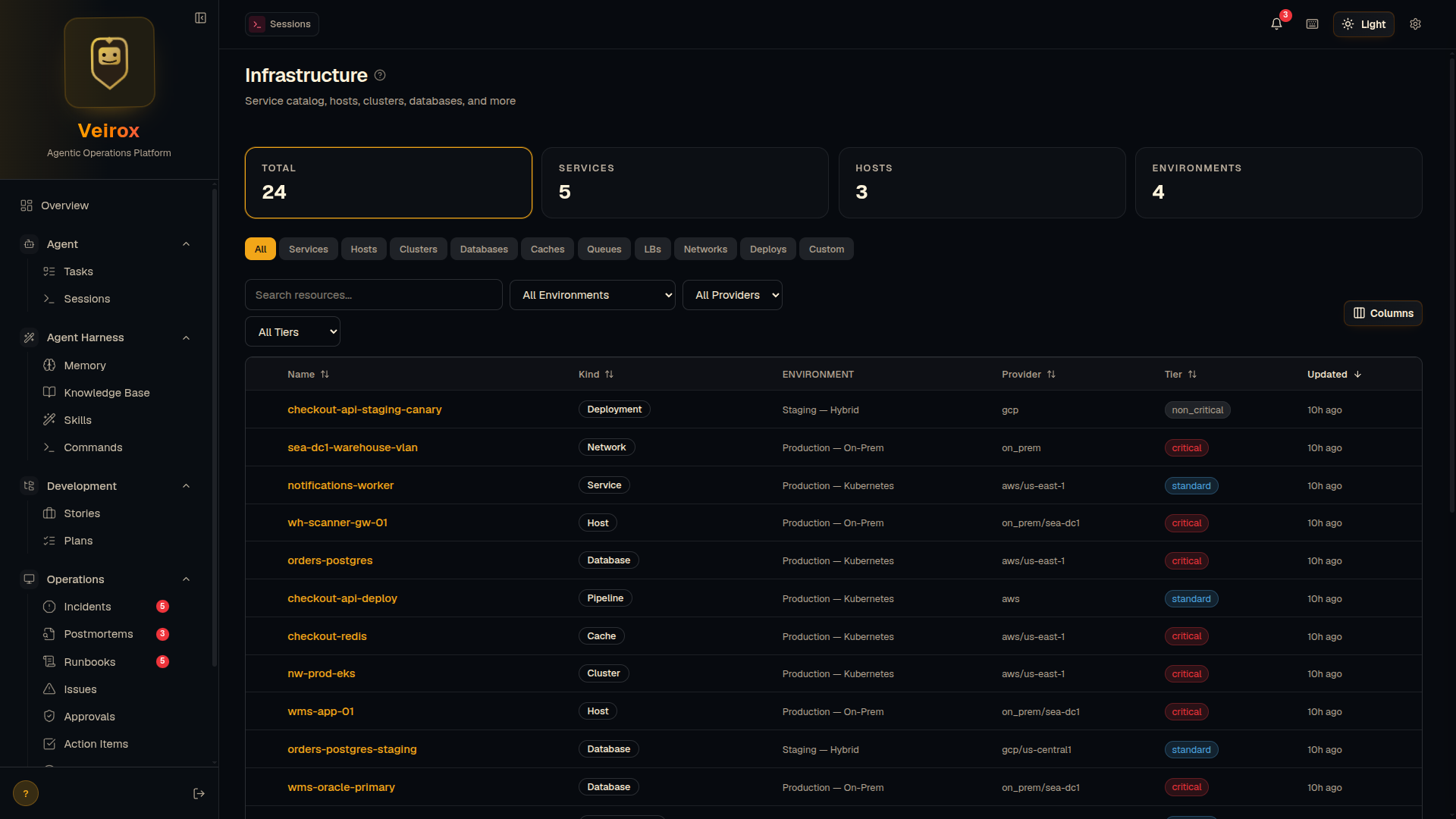Open keyboard shortcuts icon in header
This screenshot has width=1456, height=819.
pos(1312,24)
